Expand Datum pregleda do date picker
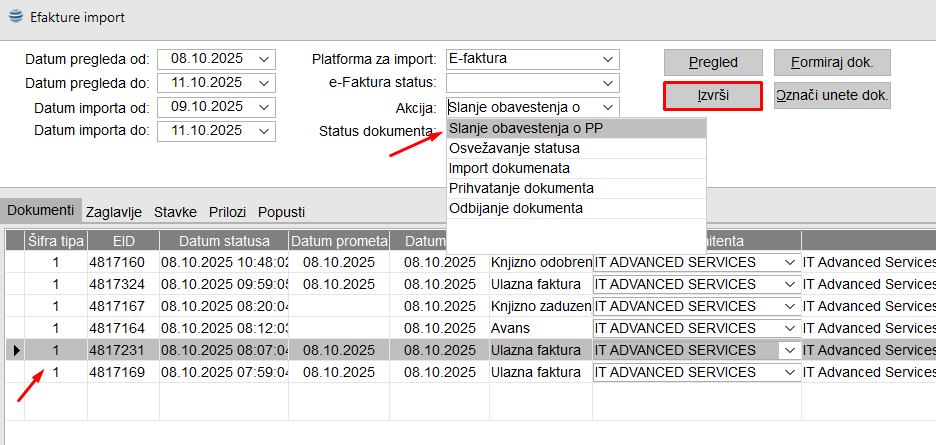 pos(264,83)
